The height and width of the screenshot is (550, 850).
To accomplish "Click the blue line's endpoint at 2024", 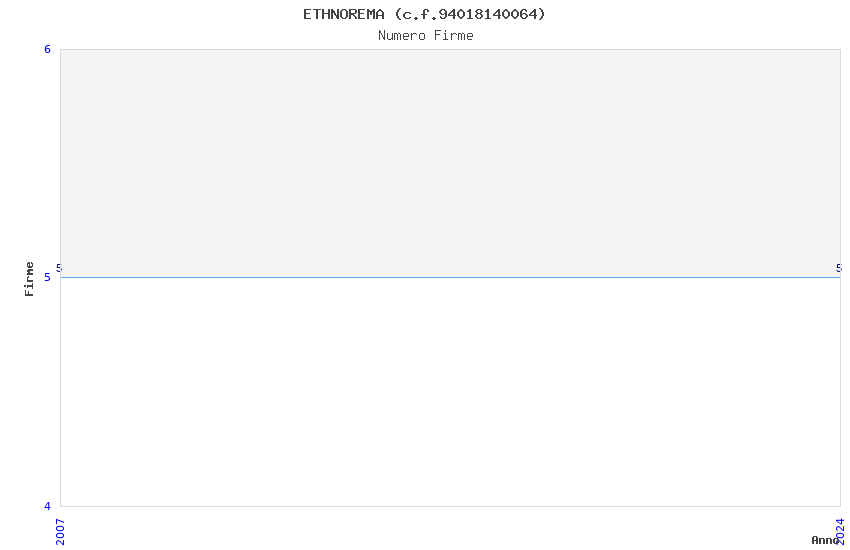I will point(840,277).
